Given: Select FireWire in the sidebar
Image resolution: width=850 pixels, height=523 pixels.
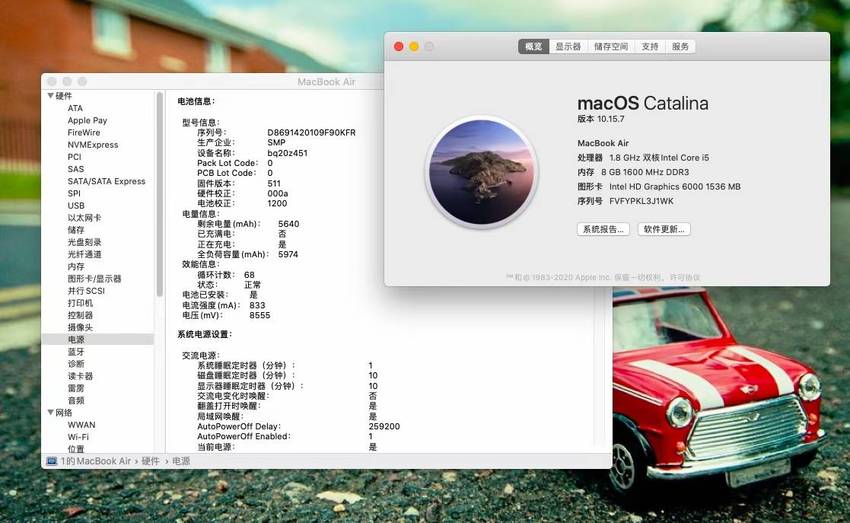Looking at the screenshot, I should pos(83,133).
